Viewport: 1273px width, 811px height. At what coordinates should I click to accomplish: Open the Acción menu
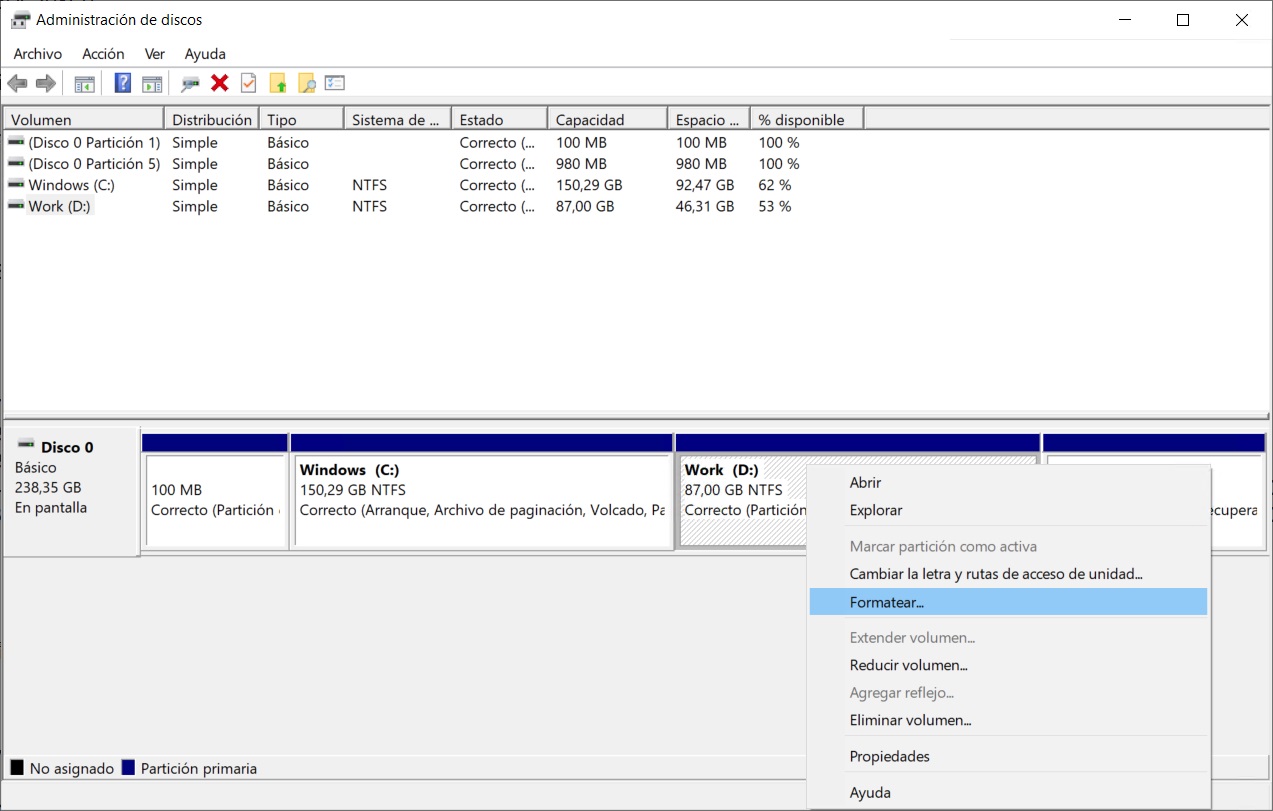(103, 54)
